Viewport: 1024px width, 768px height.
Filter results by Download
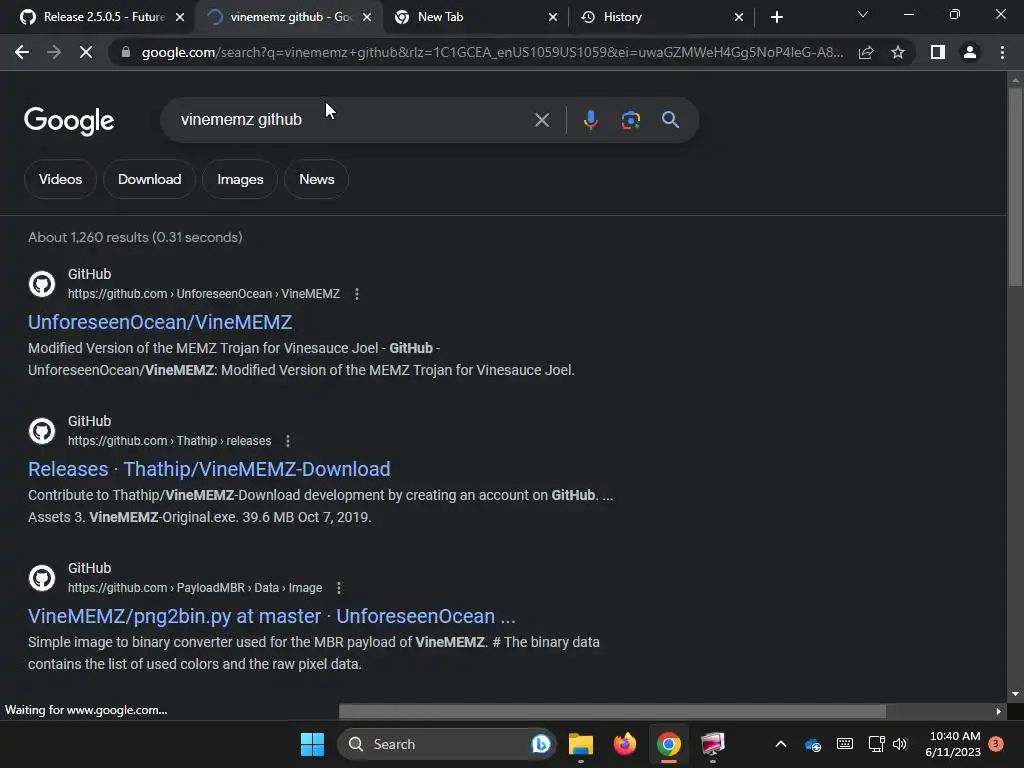(x=150, y=179)
